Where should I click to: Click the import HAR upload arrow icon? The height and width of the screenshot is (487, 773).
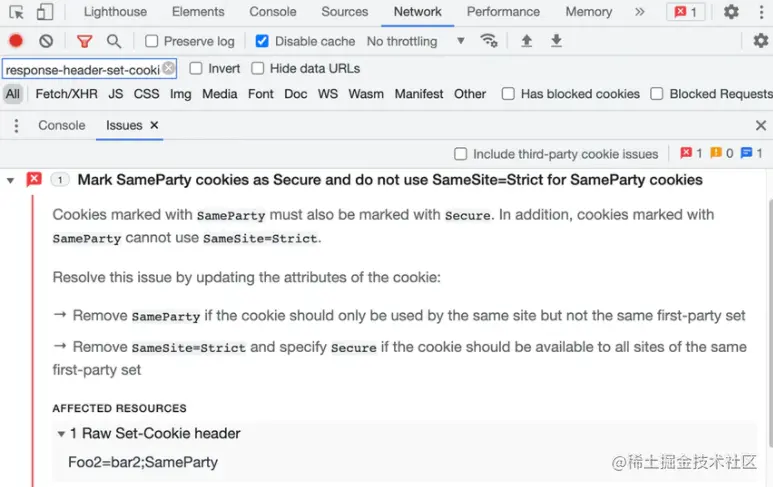[527, 41]
